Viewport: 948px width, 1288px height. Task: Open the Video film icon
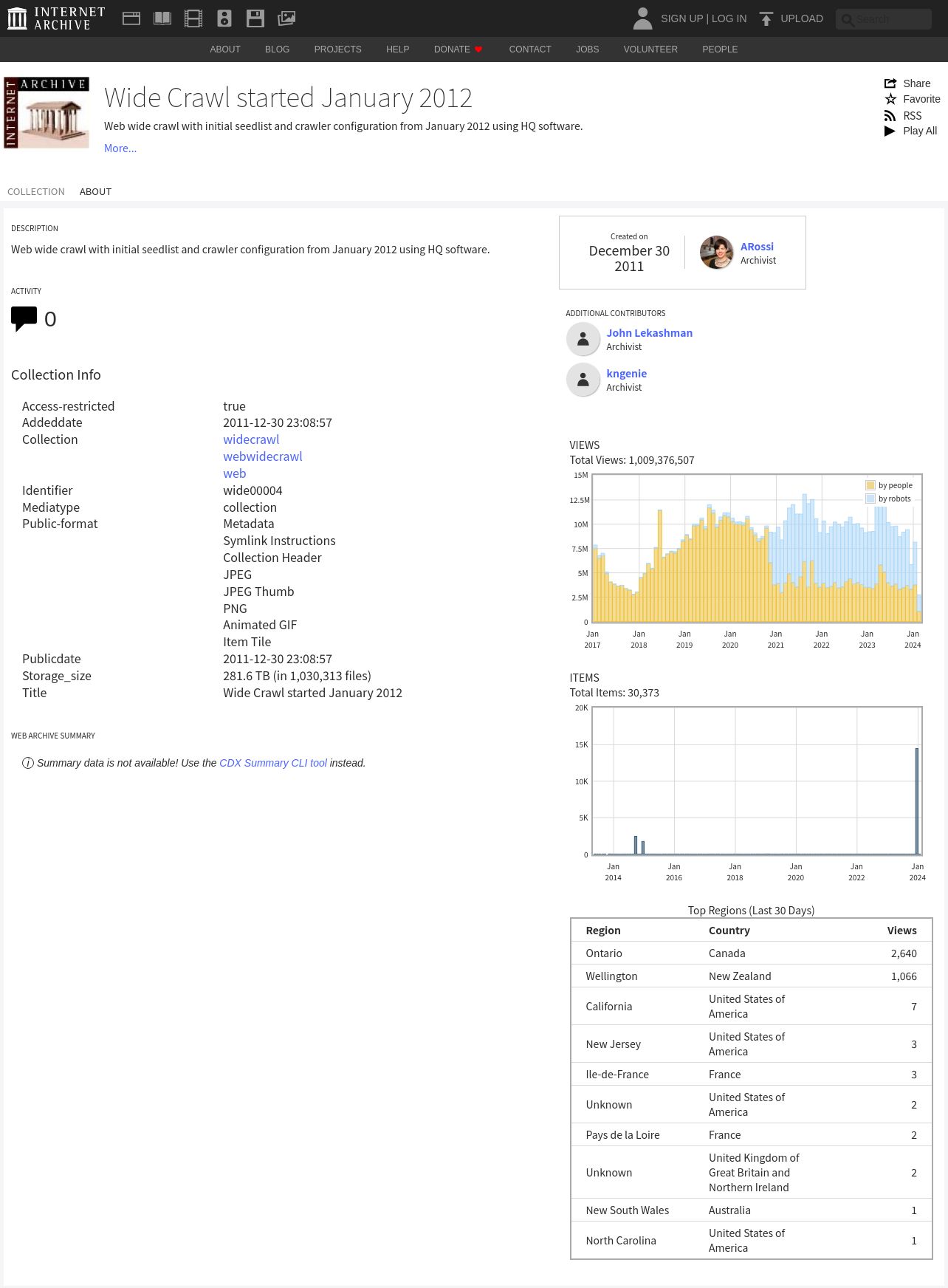coord(193,18)
